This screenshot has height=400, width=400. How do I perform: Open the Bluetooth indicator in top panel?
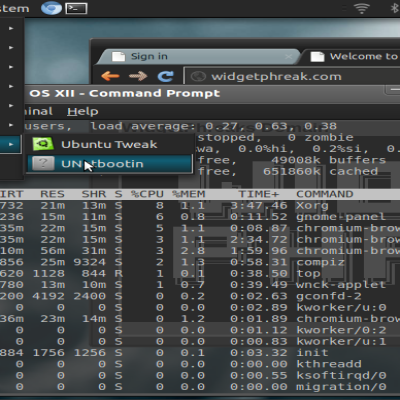(x=395, y=8)
